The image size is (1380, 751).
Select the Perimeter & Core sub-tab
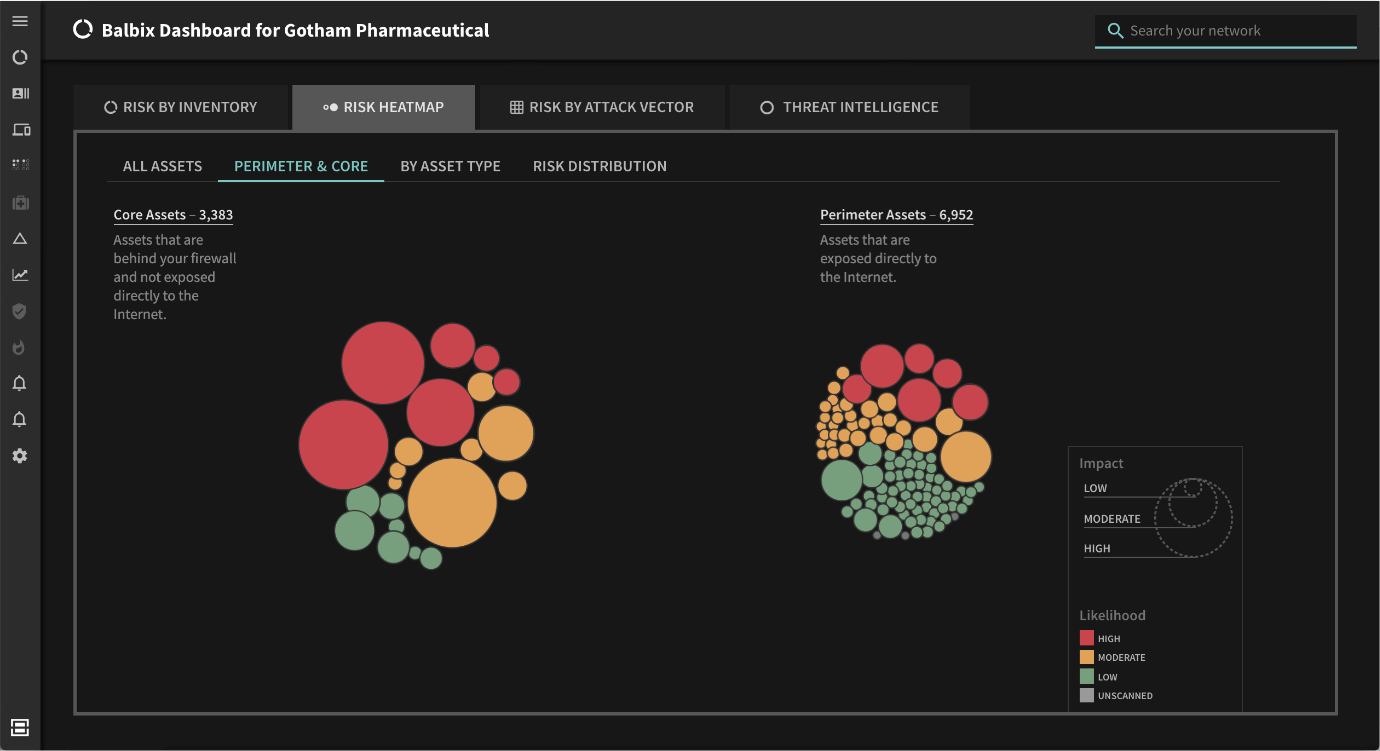pyautogui.click(x=301, y=166)
